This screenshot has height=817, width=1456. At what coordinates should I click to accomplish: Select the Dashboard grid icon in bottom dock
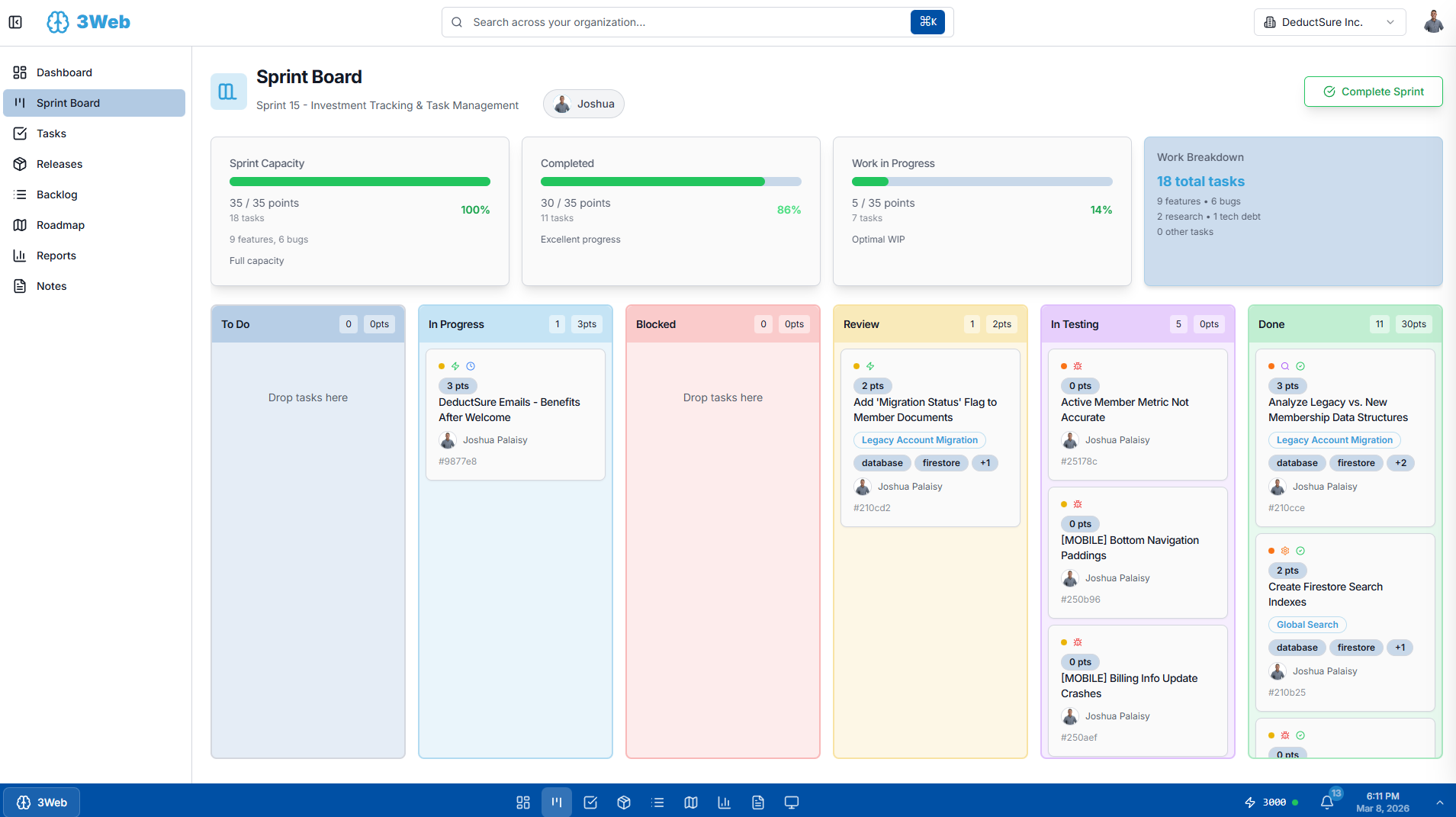[x=522, y=802]
